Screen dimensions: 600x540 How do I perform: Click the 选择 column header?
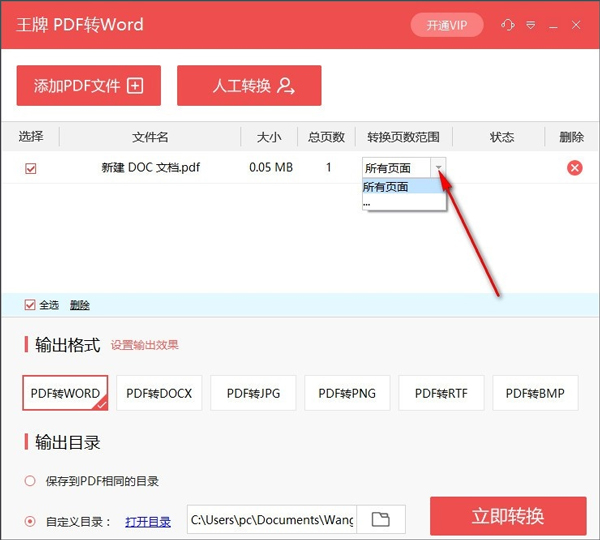tap(31, 136)
